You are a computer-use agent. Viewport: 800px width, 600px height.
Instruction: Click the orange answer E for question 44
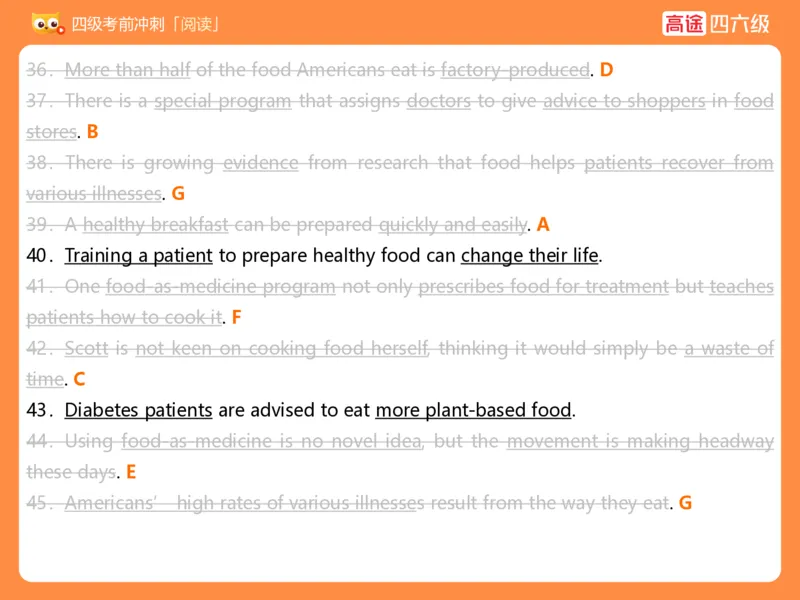(130, 472)
